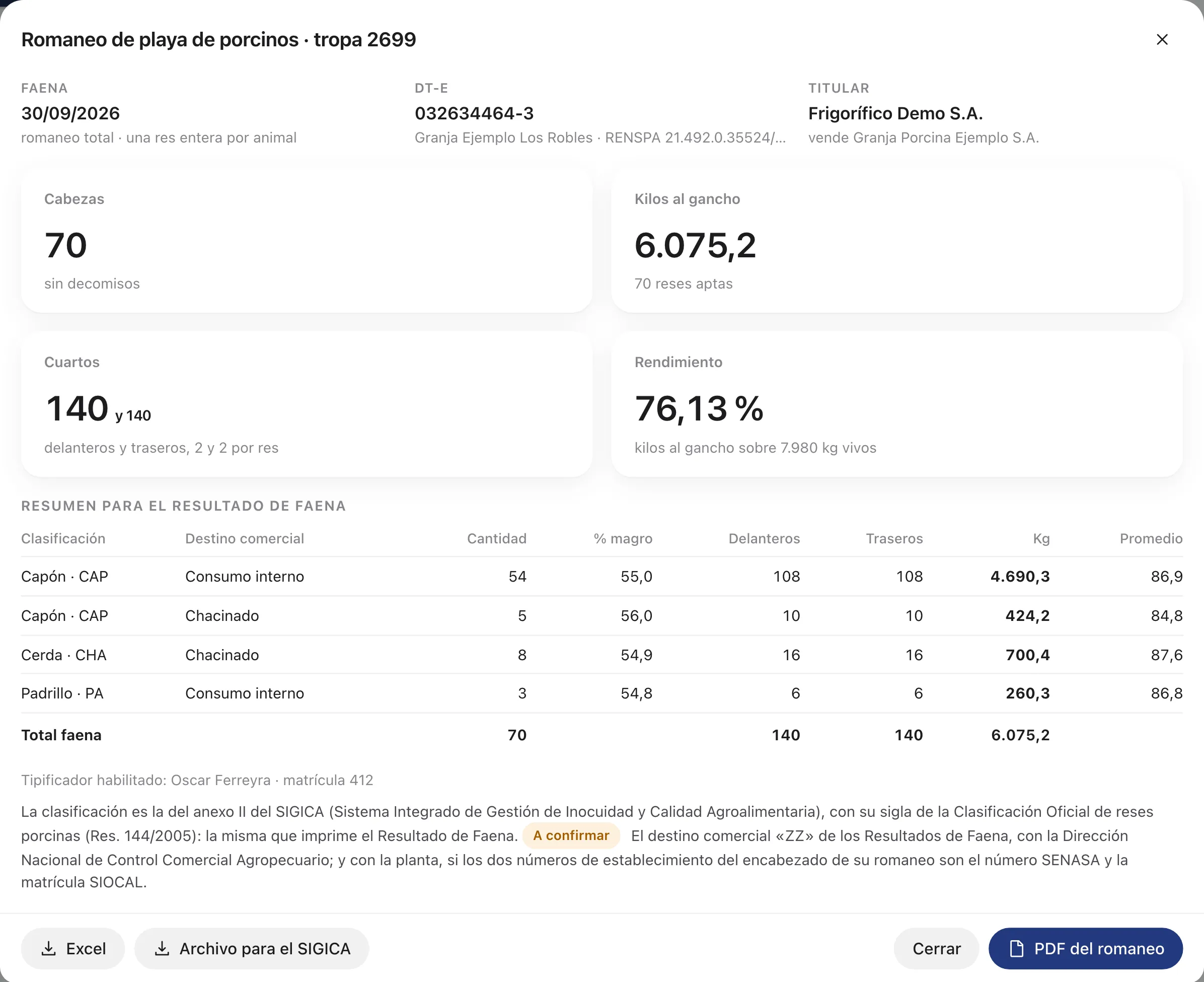Click the Kg value 700,4
The height and width of the screenshot is (982, 1204).
1027,655
